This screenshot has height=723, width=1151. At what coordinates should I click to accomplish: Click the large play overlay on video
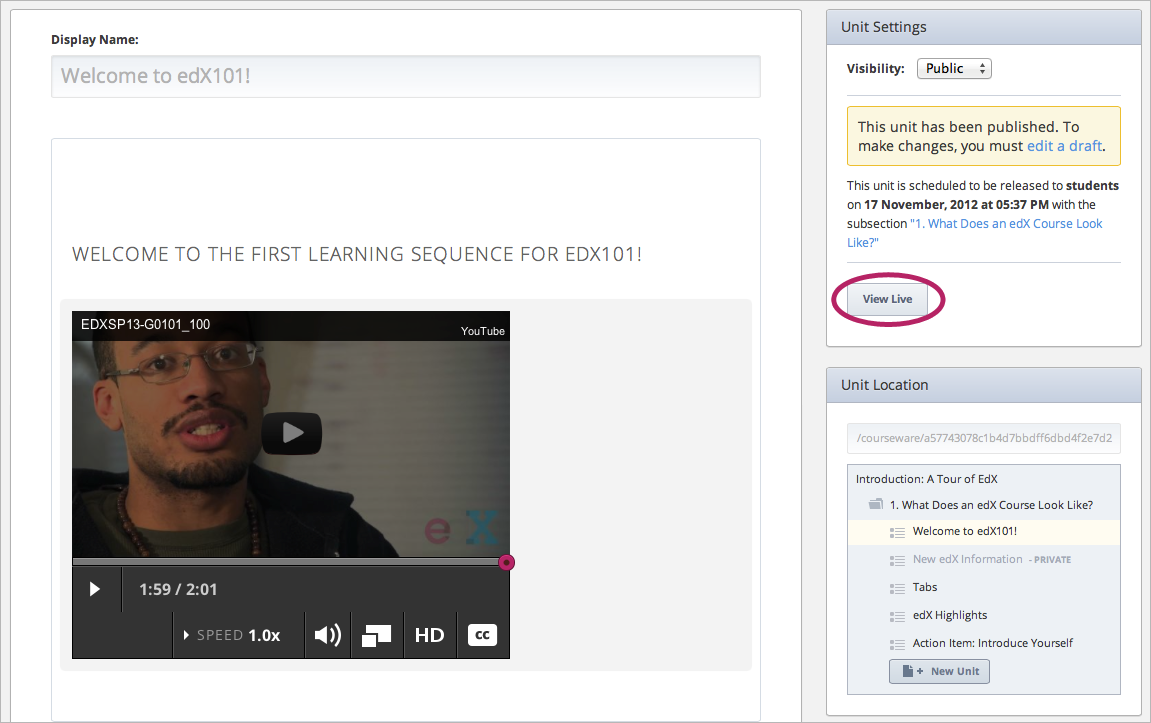pyautogui.click(x=291, y=433)
